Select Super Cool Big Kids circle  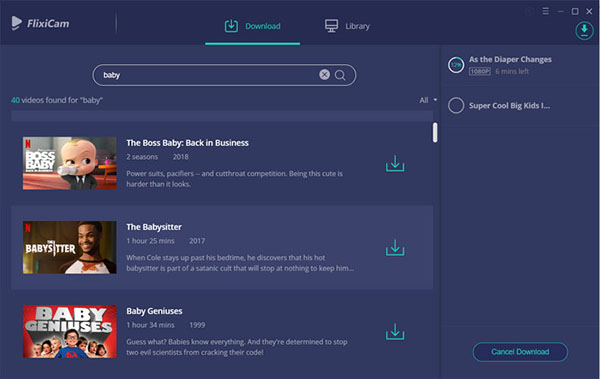pyautogui.click(x=456, y=105)
